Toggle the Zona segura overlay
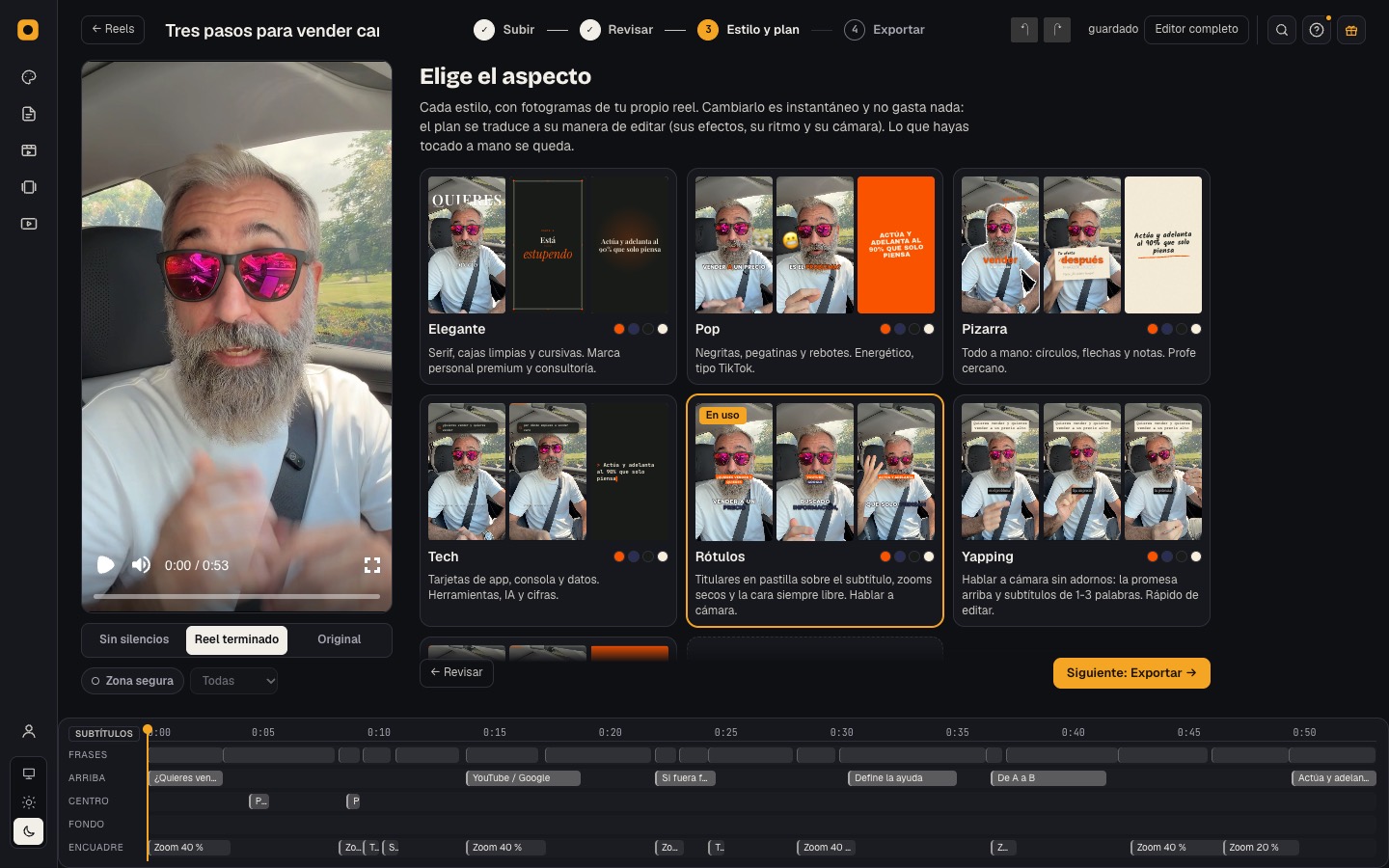Screen dimensions: 1389x868 point(133,681)
